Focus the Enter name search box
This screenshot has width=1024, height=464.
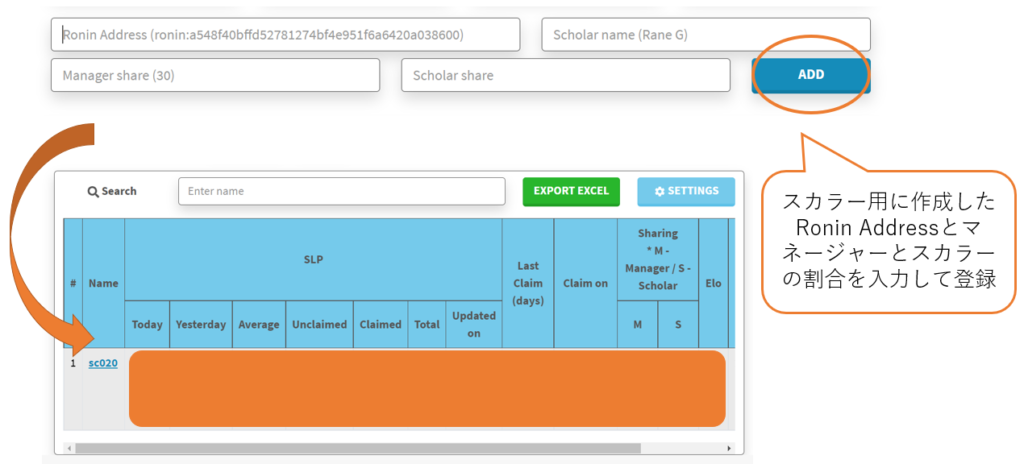click(341, 191)
